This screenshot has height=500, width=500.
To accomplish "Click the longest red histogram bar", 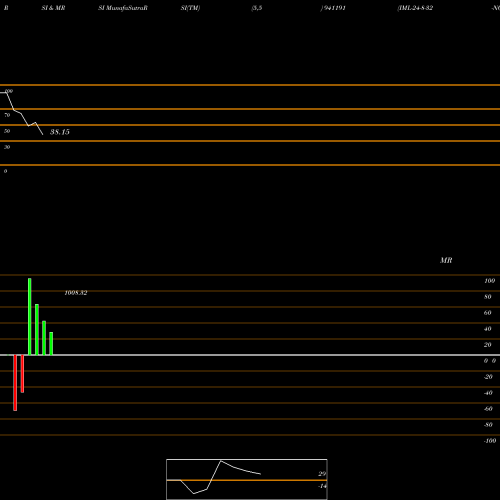I will pyautogui.click(x=15, y=383).
